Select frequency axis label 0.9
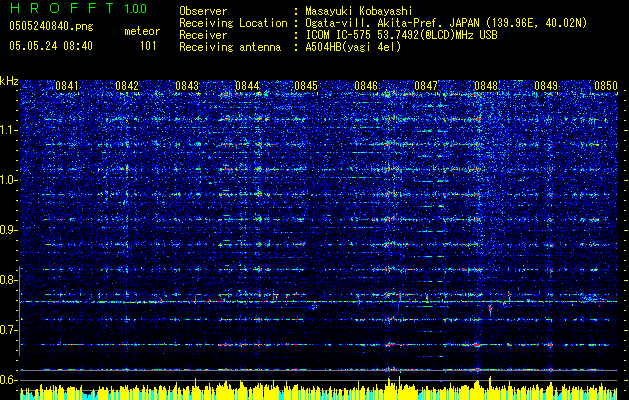629x400 pixels. tap(8, 230)
